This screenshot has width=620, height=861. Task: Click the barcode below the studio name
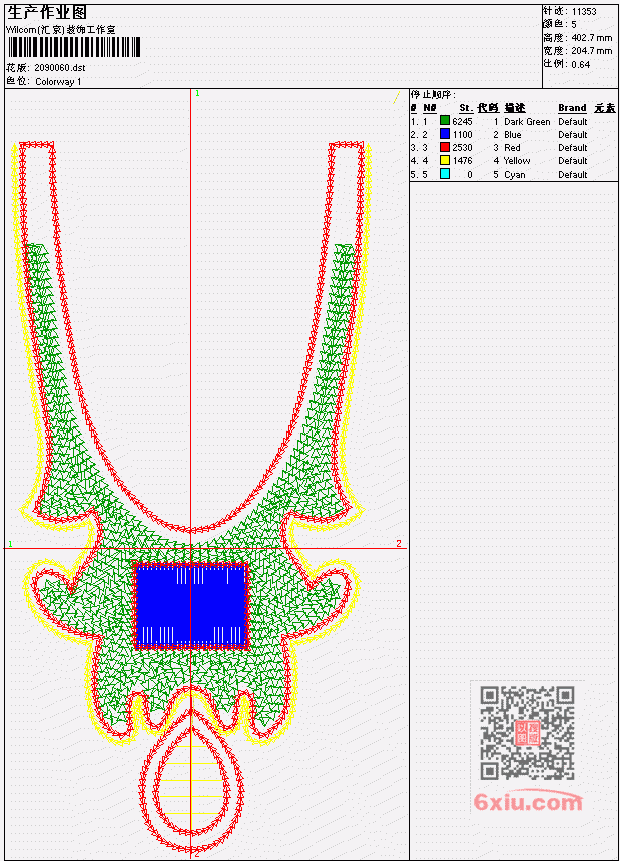(x=74, y=47)
